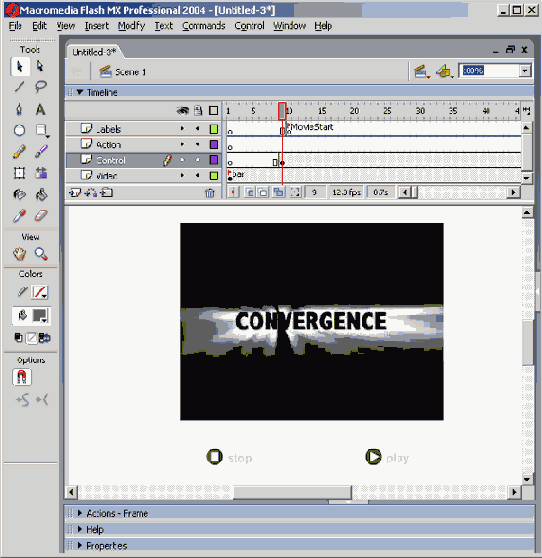
Task: Open the fill color swatch
Action: click(x=40, y=316)
